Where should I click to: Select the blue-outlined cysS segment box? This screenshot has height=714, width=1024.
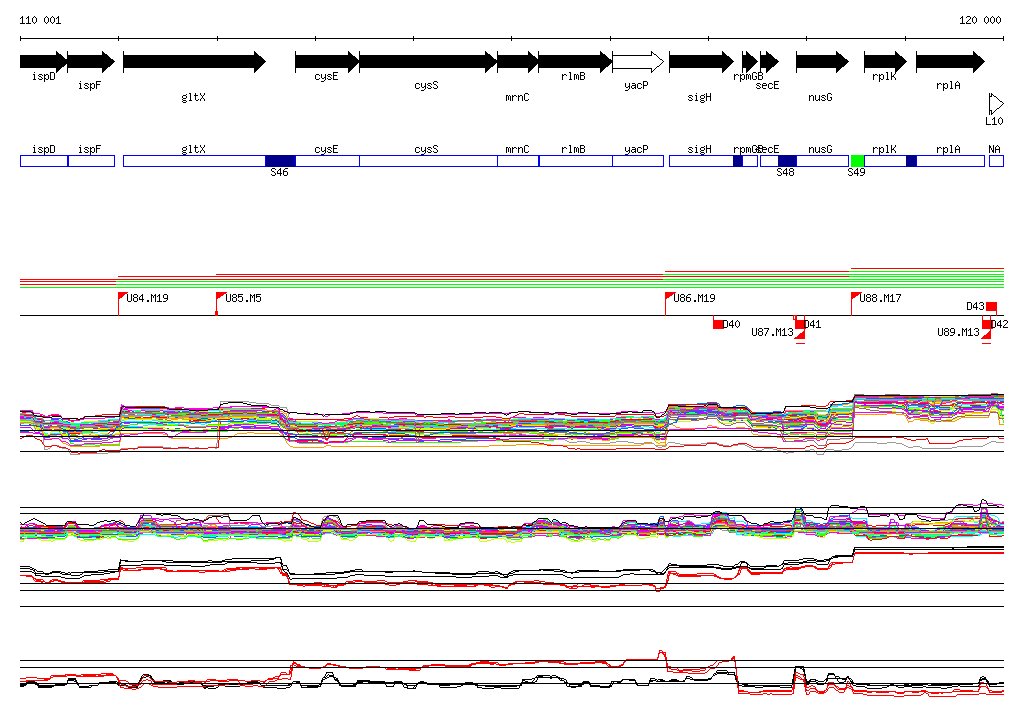[428, 161]
